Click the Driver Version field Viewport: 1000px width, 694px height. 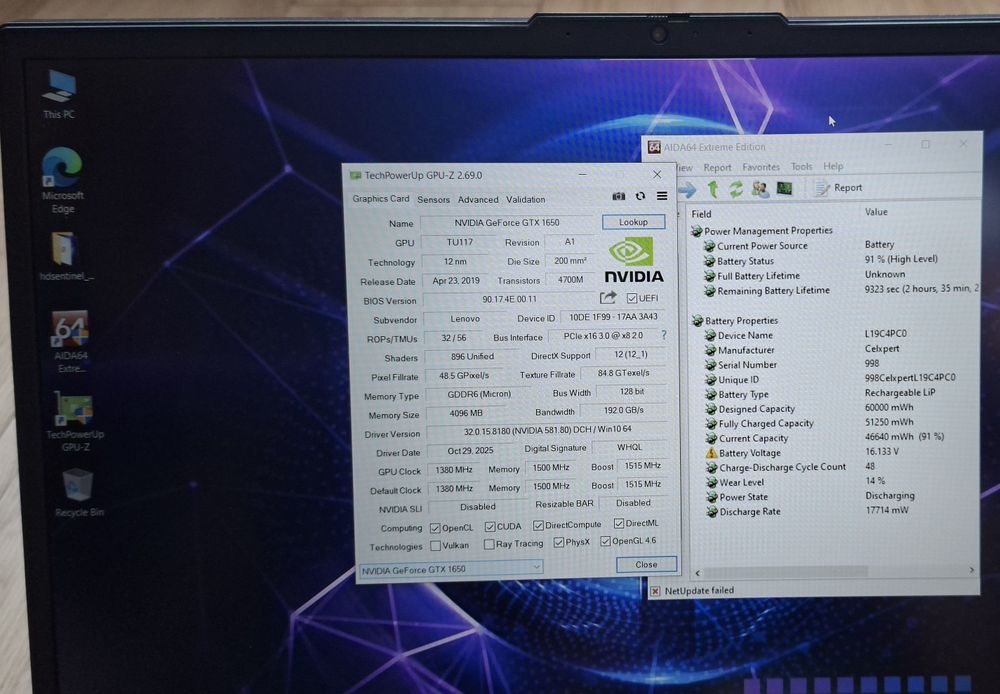[x=547, y=431]
